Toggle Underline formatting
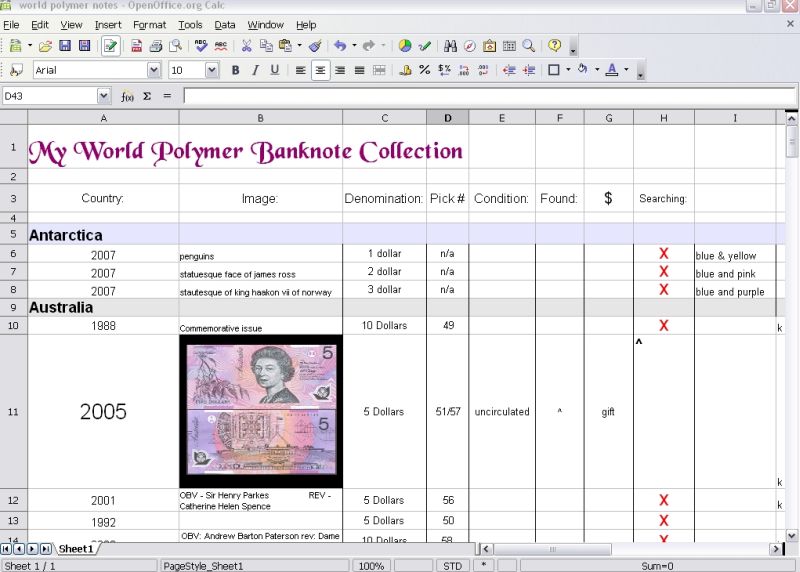Screen dimensions: 800x572 pyautogui.click(x=274, y=70)
